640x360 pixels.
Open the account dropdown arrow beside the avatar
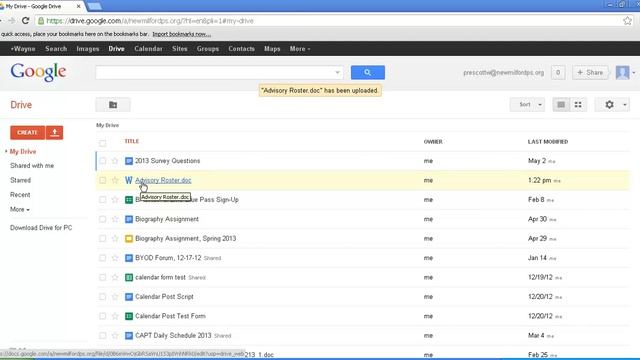point(633,73)
